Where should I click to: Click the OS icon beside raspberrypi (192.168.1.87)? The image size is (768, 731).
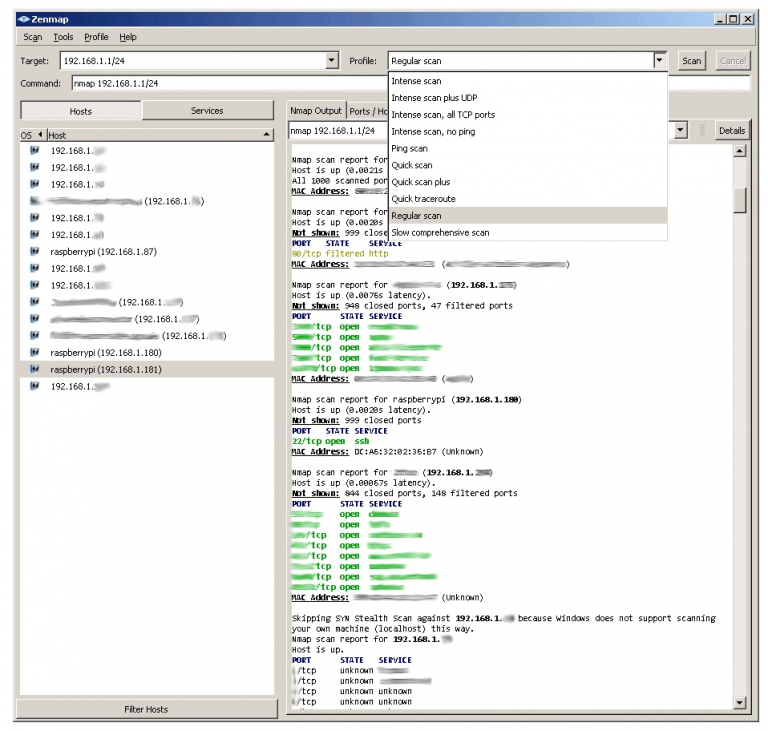34,251
